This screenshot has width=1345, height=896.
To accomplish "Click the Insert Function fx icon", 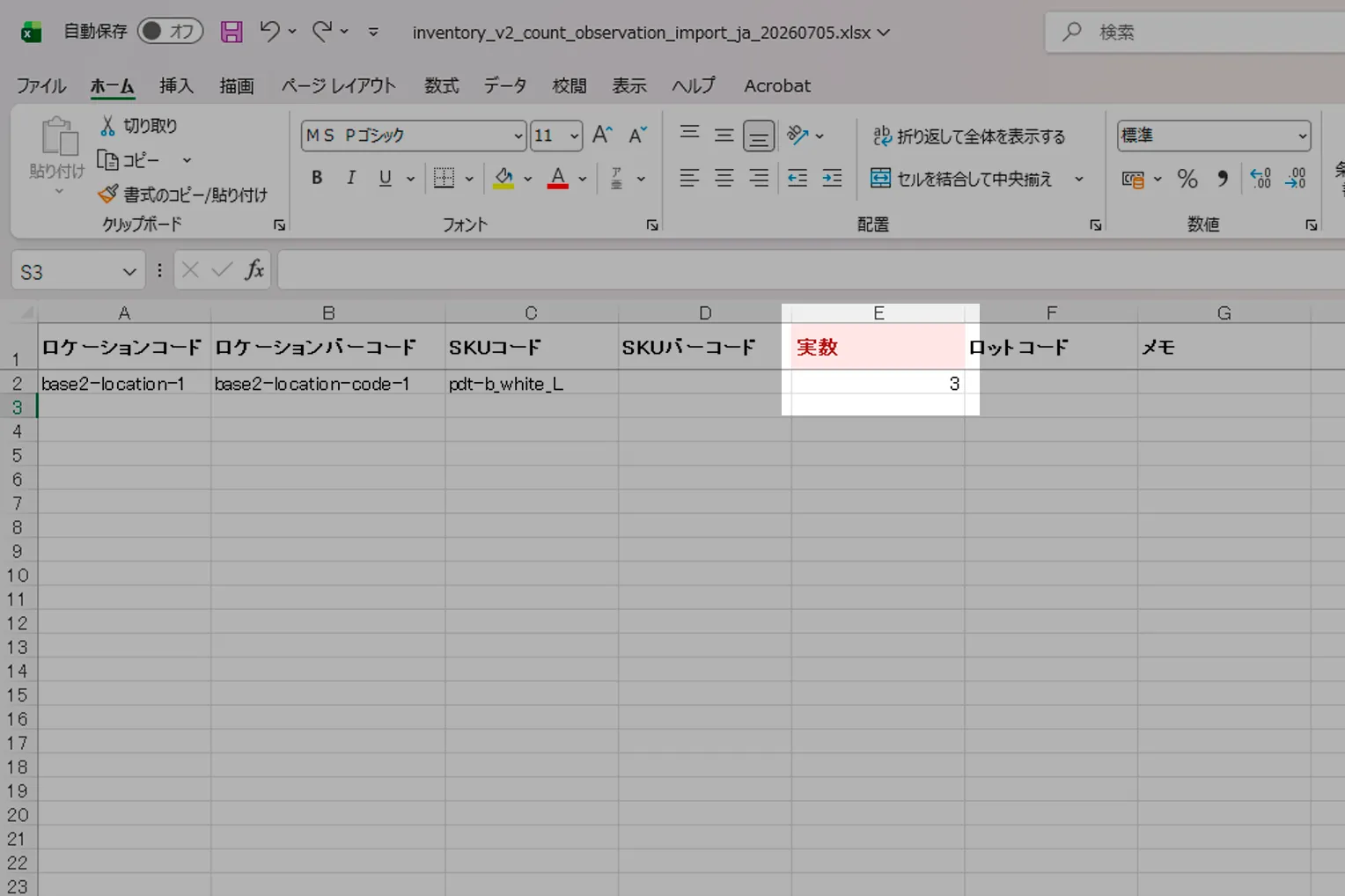I will 254,270.
